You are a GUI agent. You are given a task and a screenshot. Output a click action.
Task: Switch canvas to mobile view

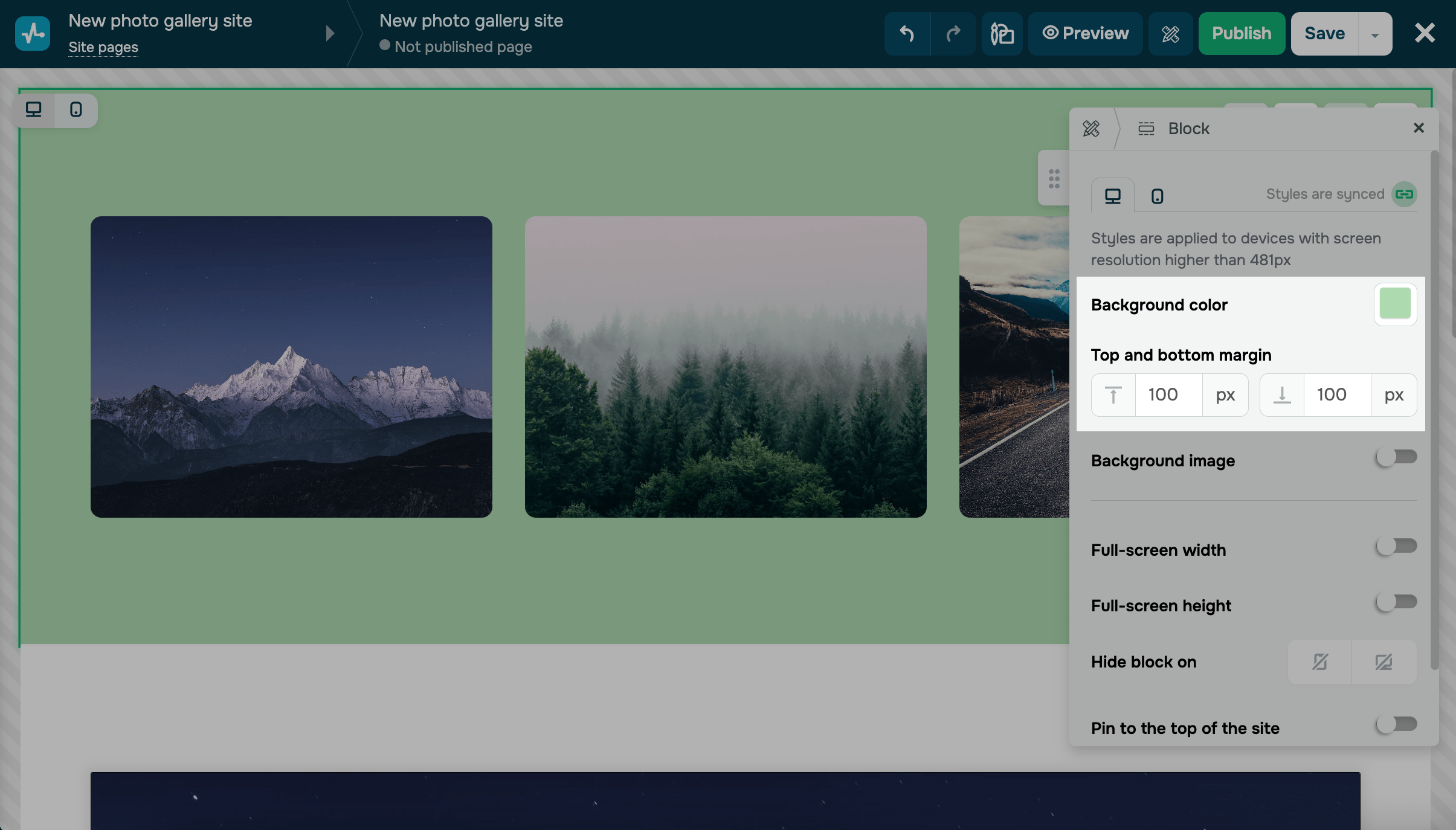[75, 110]
